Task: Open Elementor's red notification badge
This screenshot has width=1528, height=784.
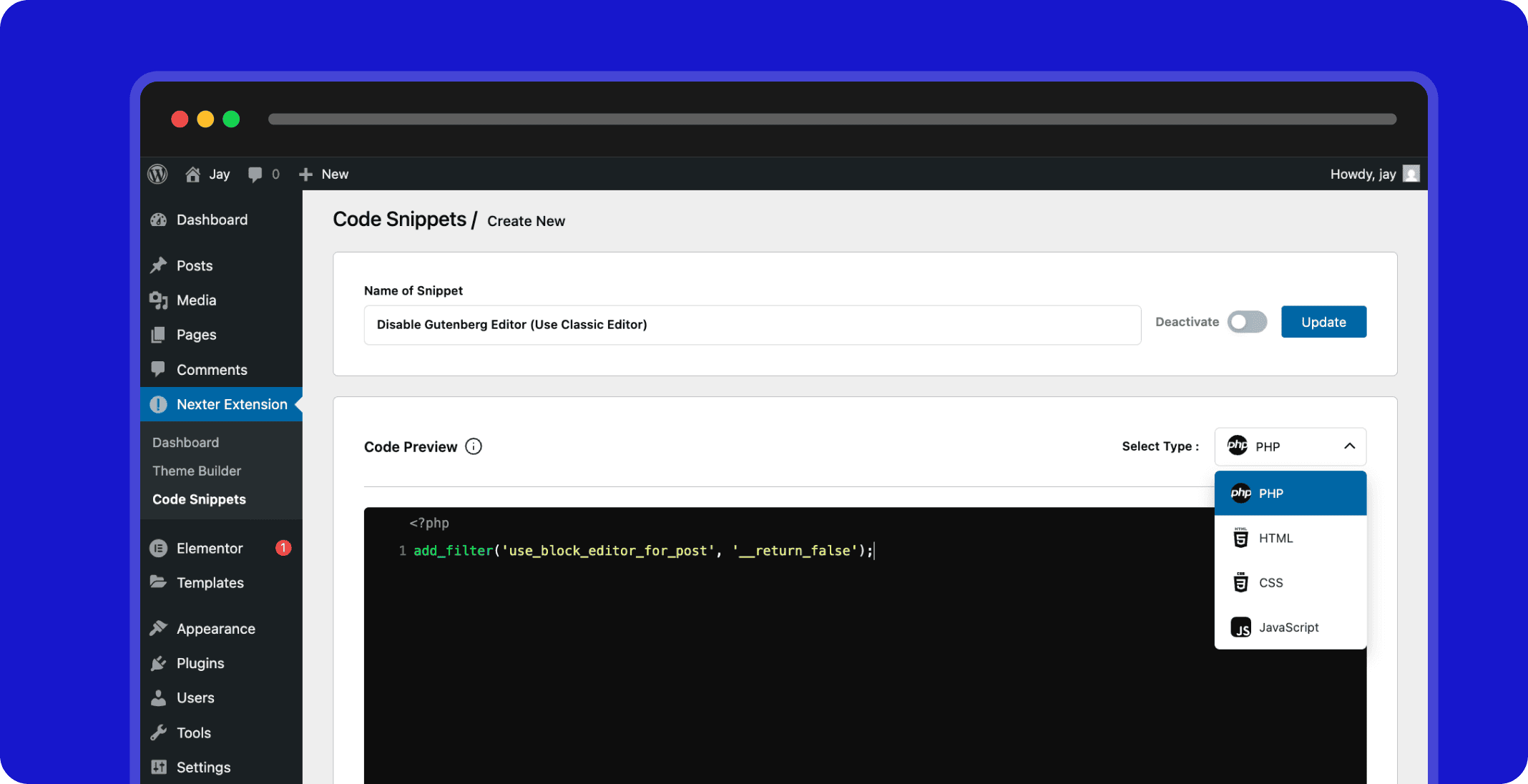Action: pyautogui.click(x=283, y=548)
